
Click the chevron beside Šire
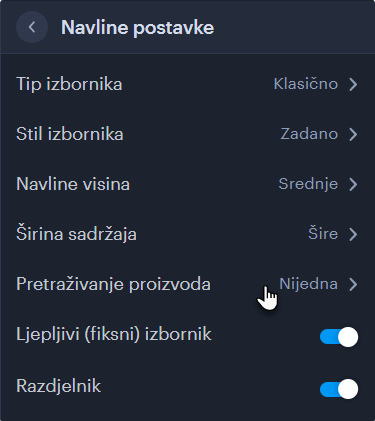point(353,234)
